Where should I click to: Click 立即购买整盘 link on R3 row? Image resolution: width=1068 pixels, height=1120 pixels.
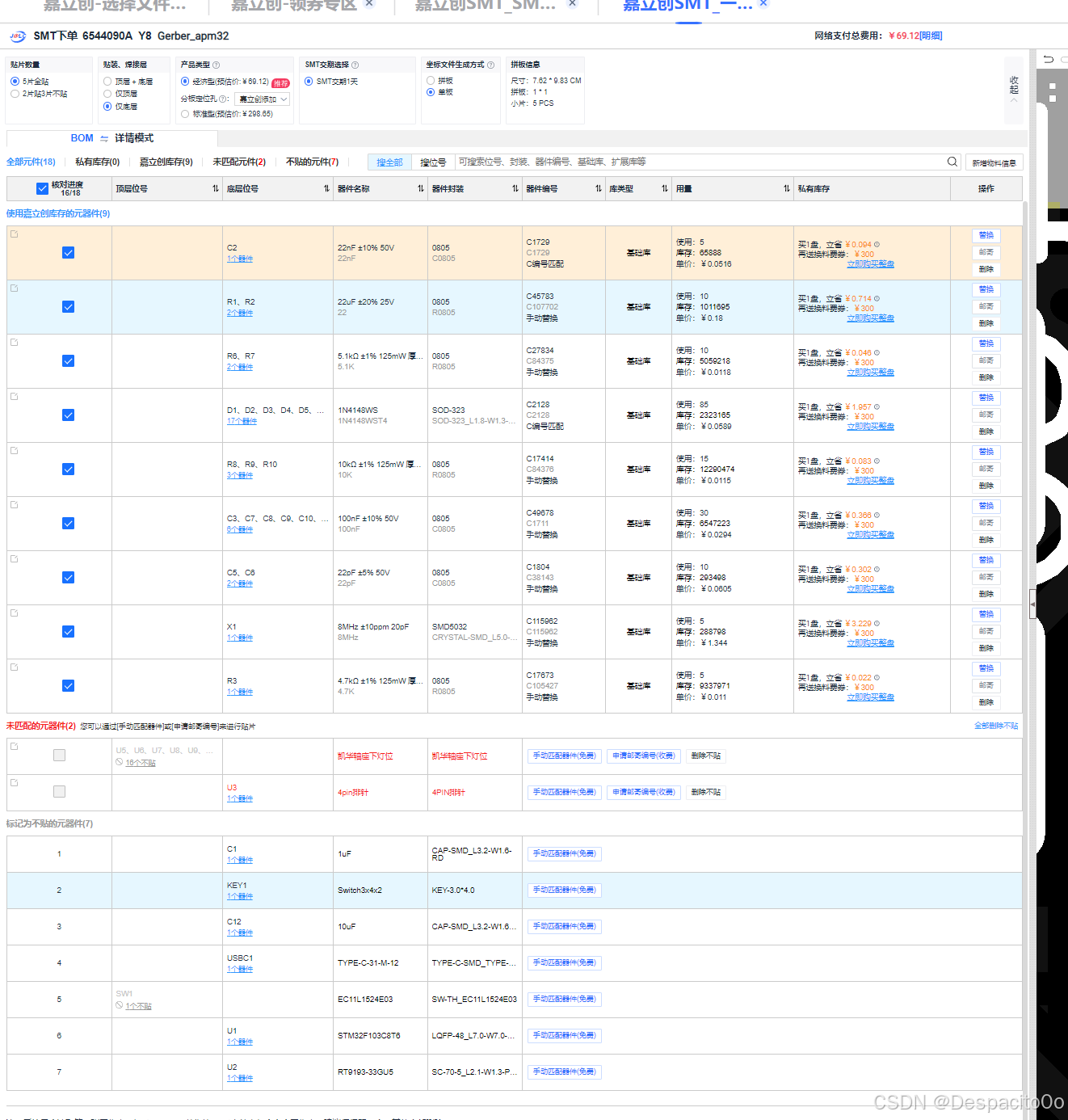click(x=870, y=697)
